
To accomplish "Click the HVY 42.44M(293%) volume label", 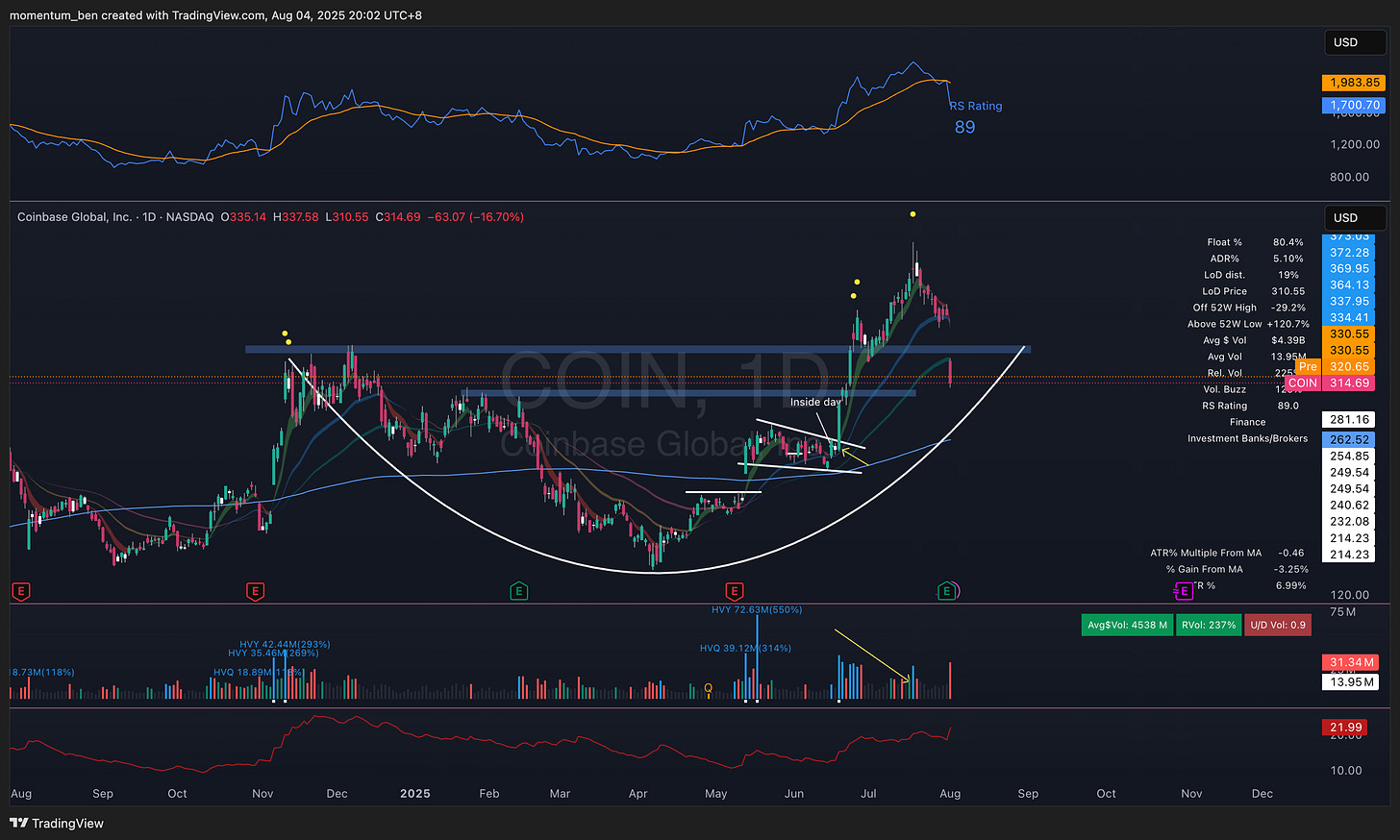I will pyautogui.click(x=285, y=644).
